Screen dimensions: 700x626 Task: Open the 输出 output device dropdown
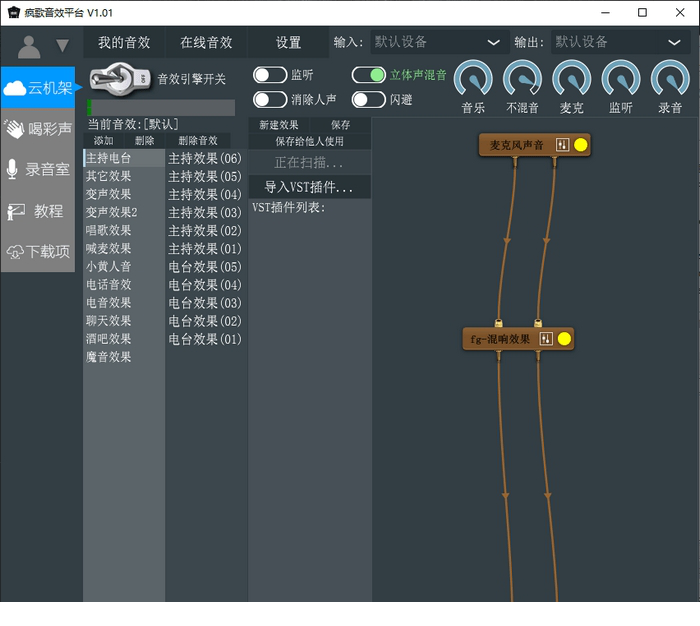621,42
